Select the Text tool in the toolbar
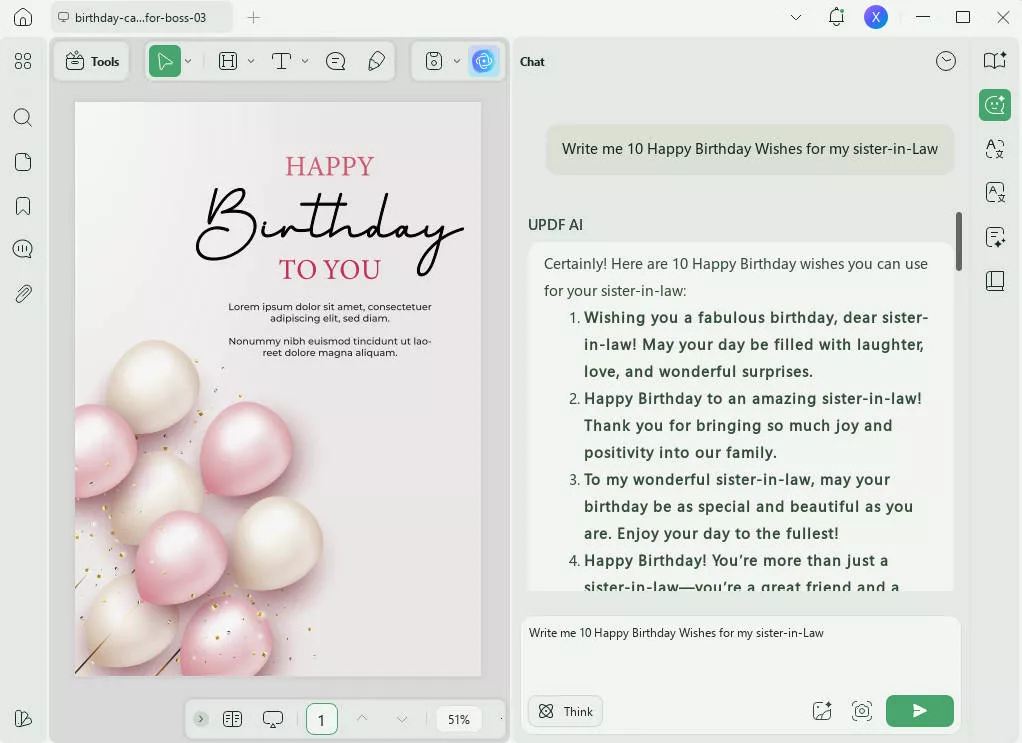The width and height of the screenshot is (1022, 743). (281, 61)
